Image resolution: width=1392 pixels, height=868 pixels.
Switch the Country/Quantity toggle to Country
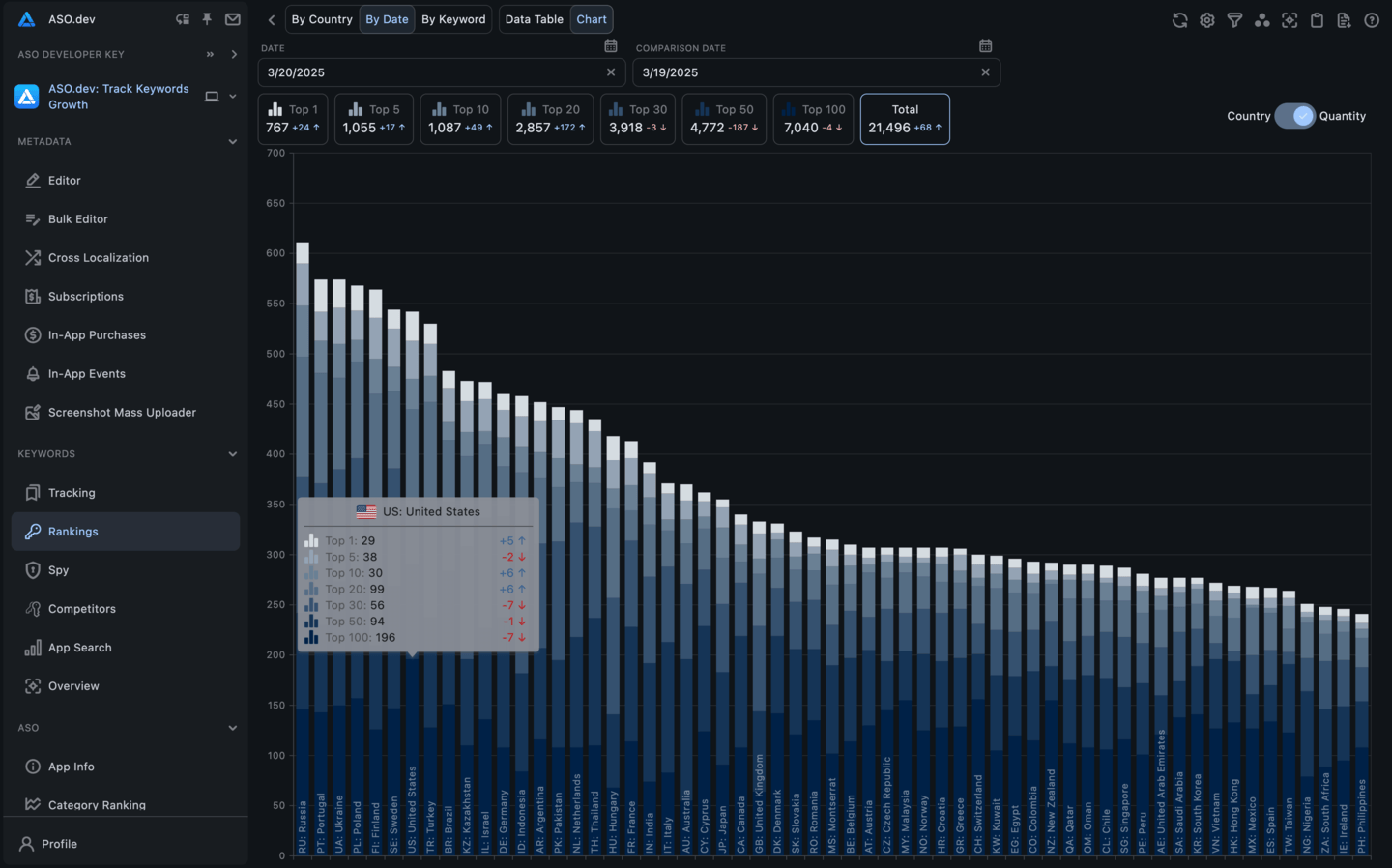[1295, 115]
